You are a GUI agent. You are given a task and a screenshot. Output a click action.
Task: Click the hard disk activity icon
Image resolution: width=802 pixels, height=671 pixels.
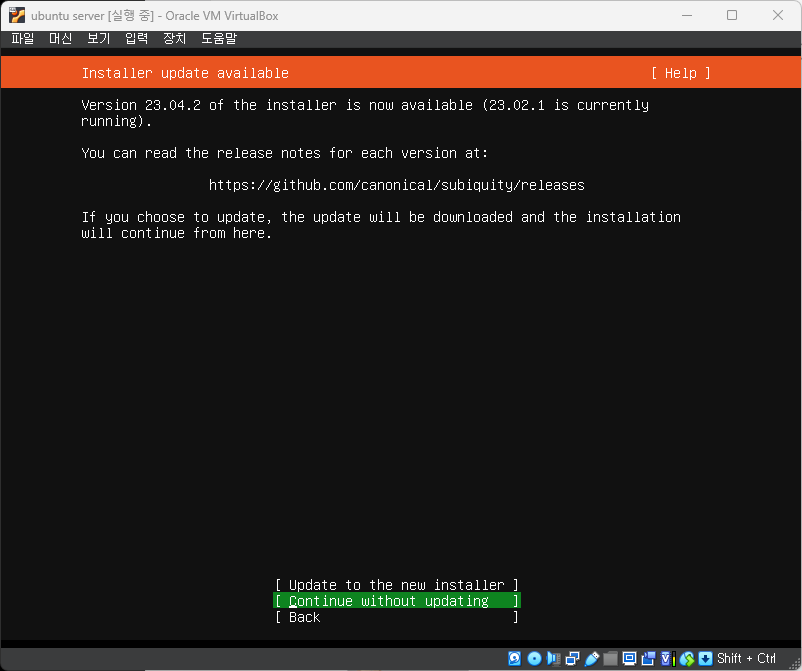point(515,658)
